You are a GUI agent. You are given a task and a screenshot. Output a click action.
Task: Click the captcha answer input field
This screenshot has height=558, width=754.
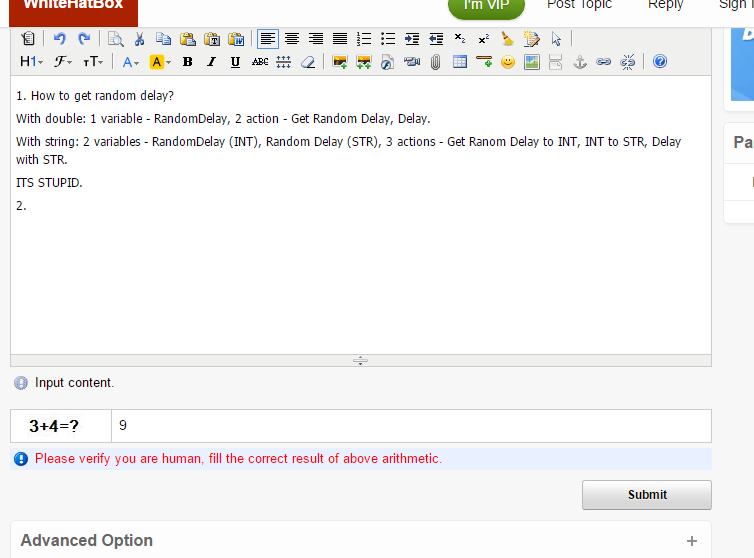click(x=410, y=426)
